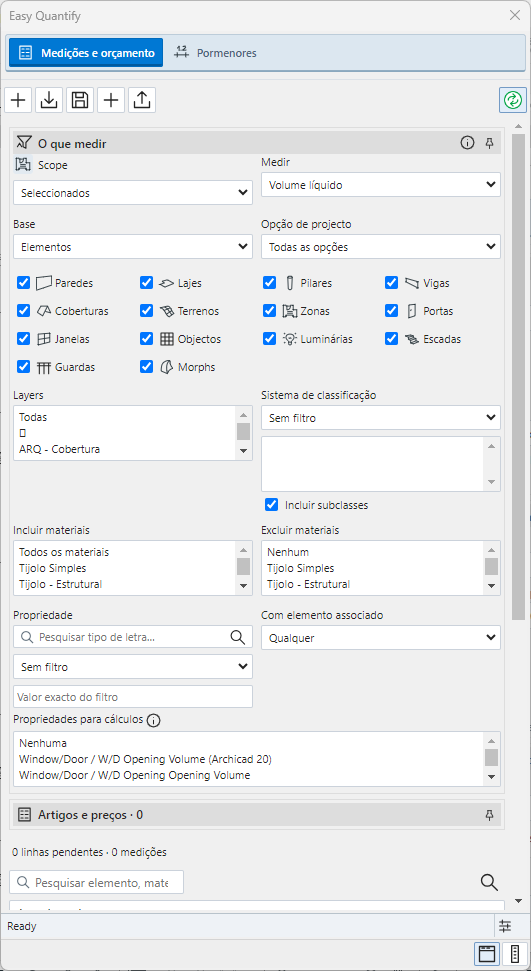The image size is (531, 971).
Task: Open settings sliders icon in status bar
Action: pyautogui.click(x=505, y=926)
